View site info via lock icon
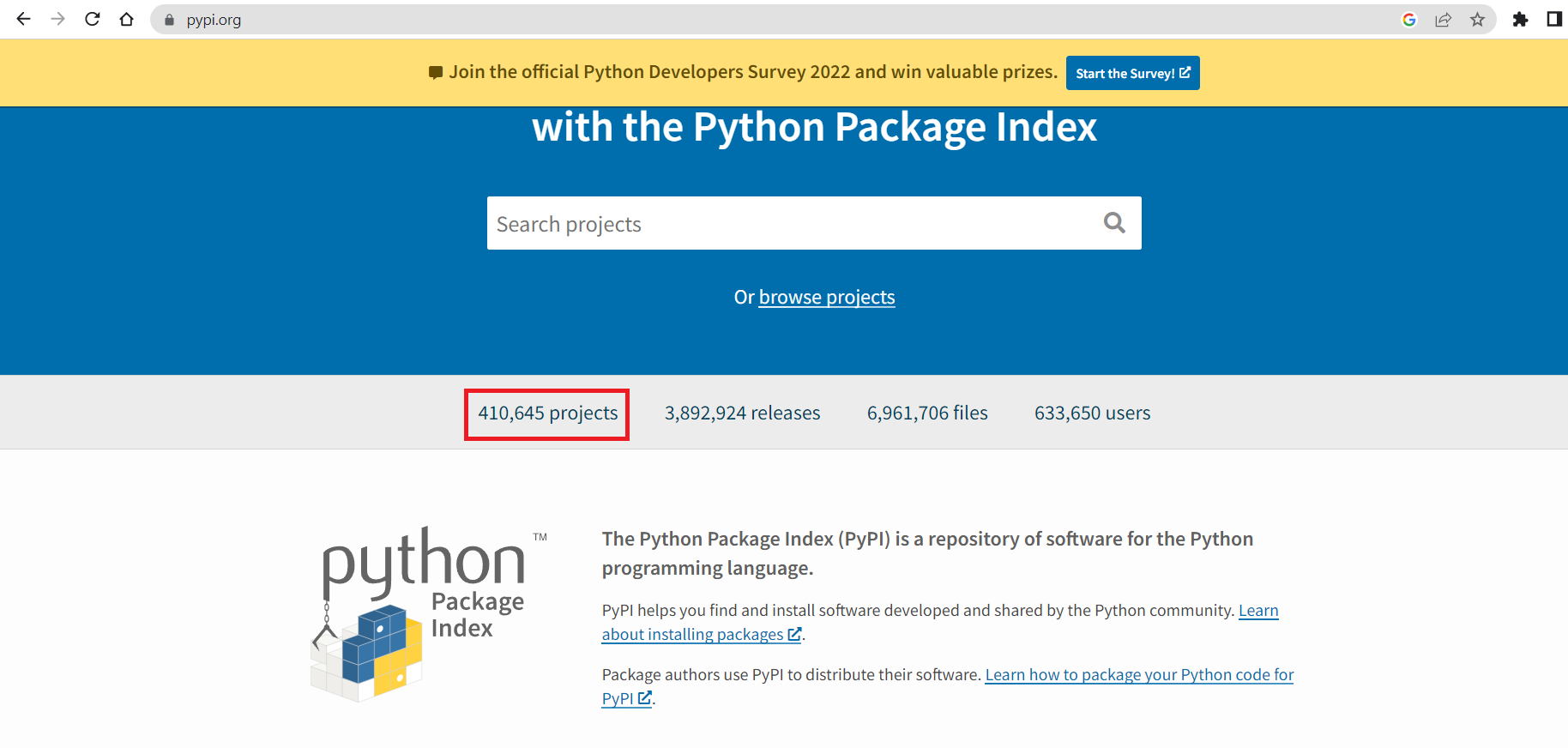 pyautogui.click(x=169, y=20)
